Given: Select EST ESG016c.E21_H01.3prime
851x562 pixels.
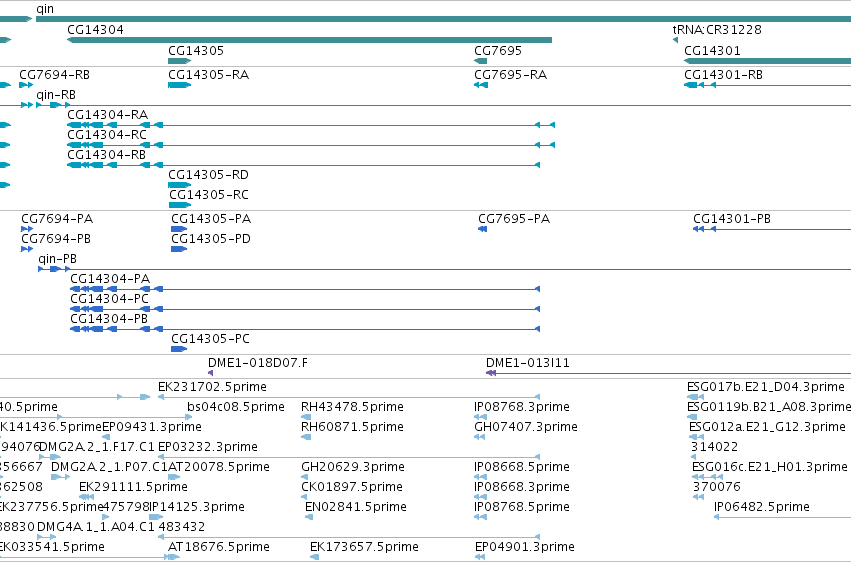Looking at the screenshot, I should click(770, 467).
